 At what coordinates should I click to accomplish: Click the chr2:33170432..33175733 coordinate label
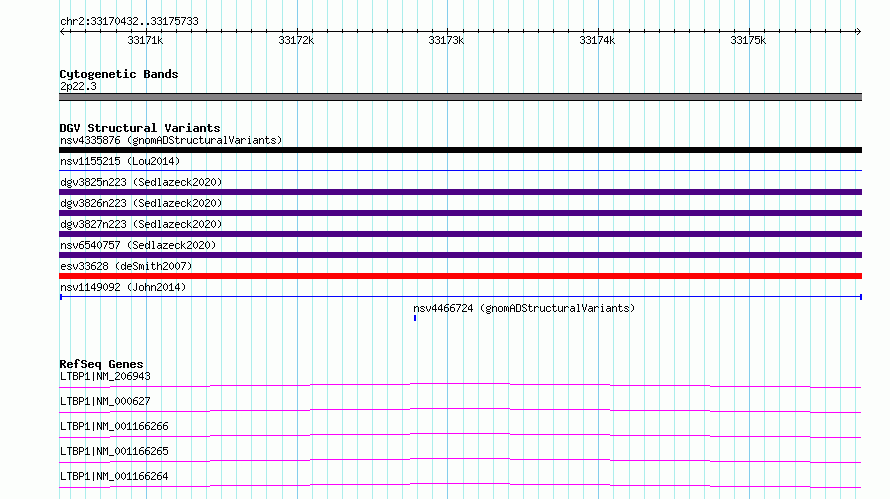[129, 21]
